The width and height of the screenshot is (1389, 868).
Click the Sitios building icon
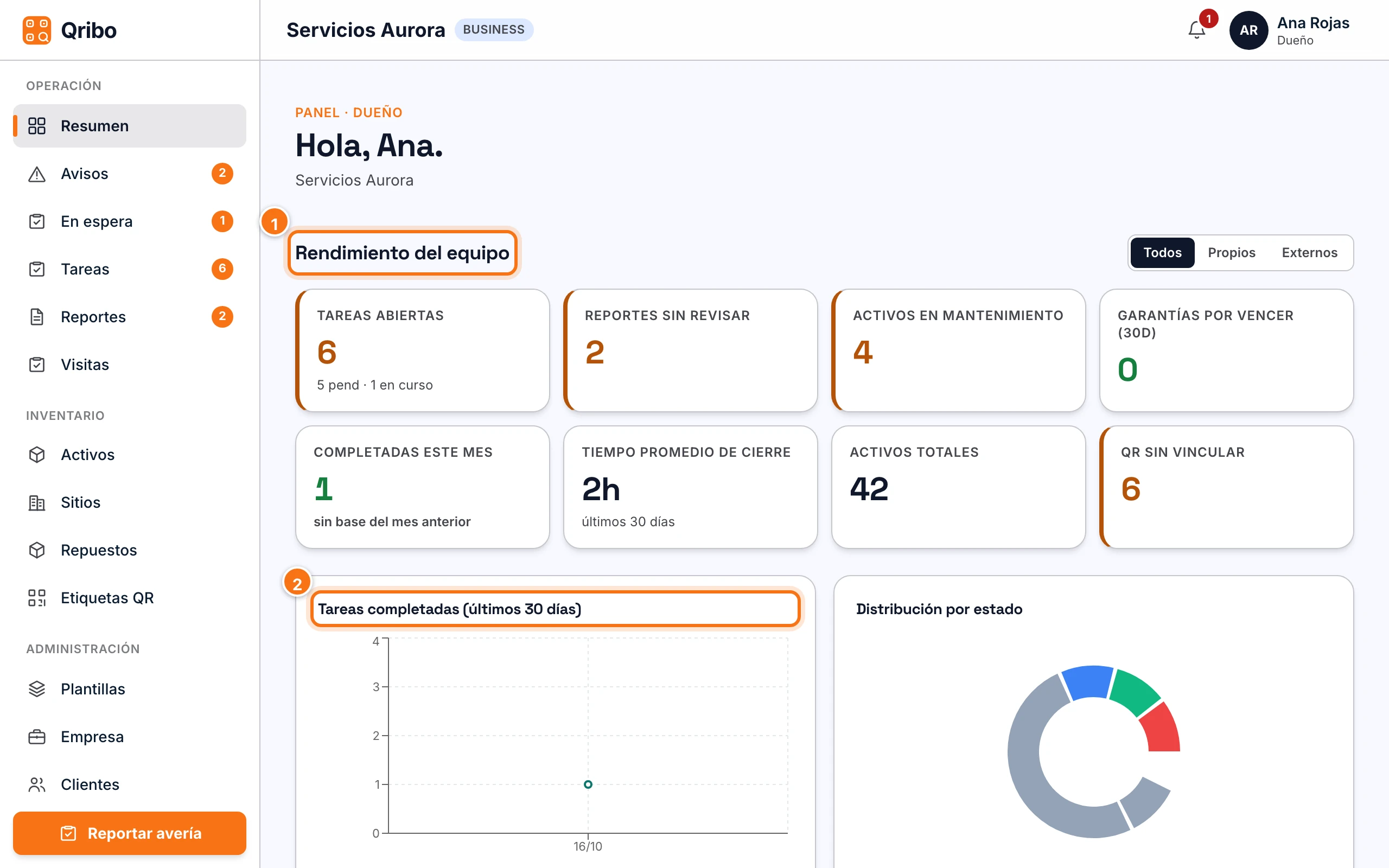[37, 502]
